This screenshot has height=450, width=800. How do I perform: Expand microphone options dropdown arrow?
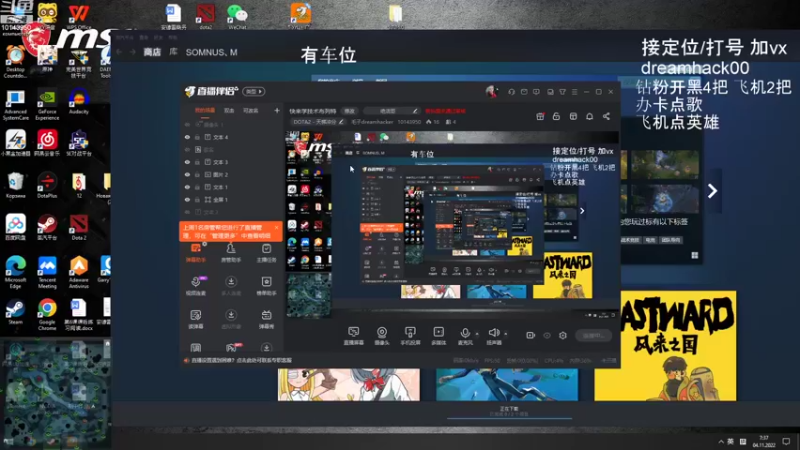477,334
